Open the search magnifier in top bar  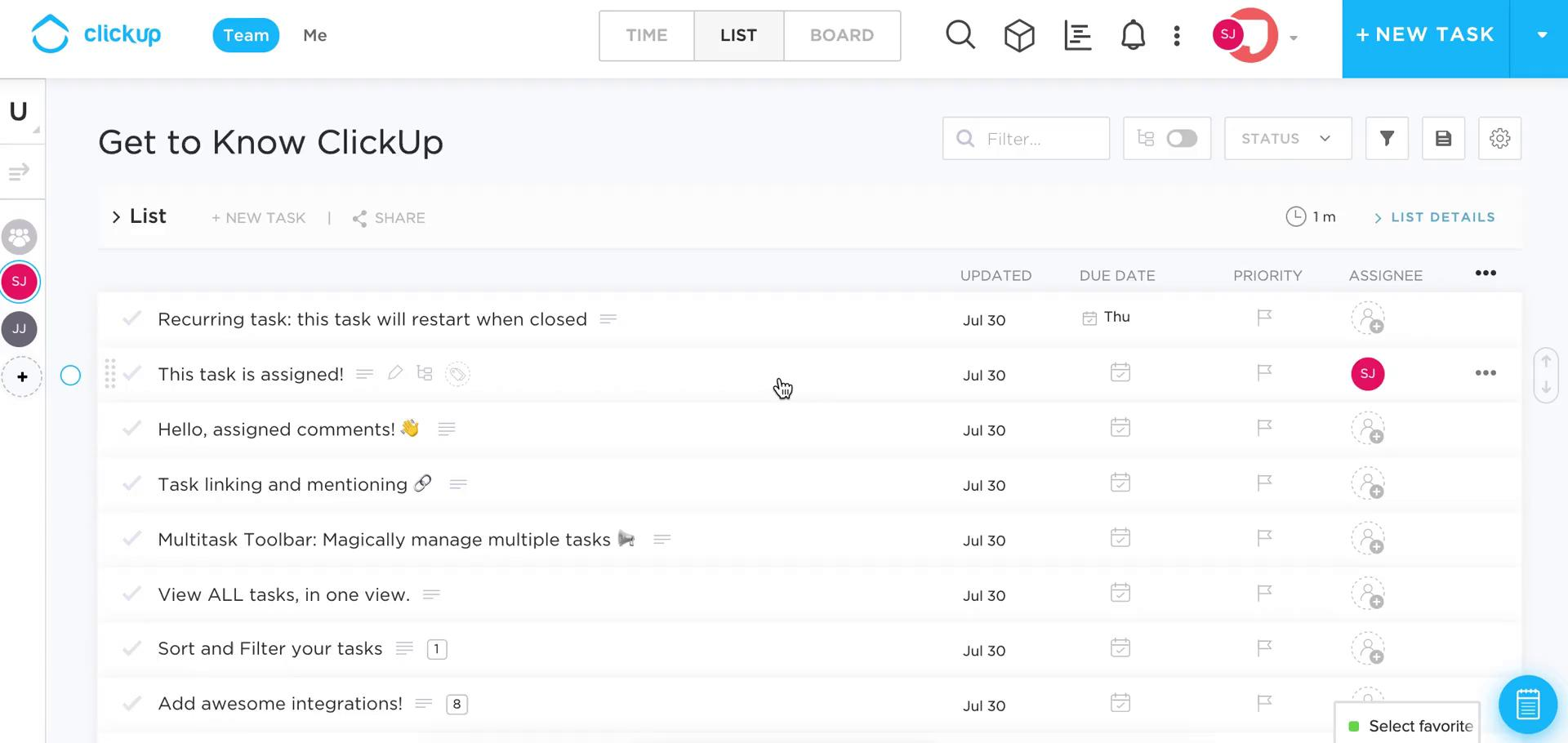pyautogui.click(x=960, y=35)
